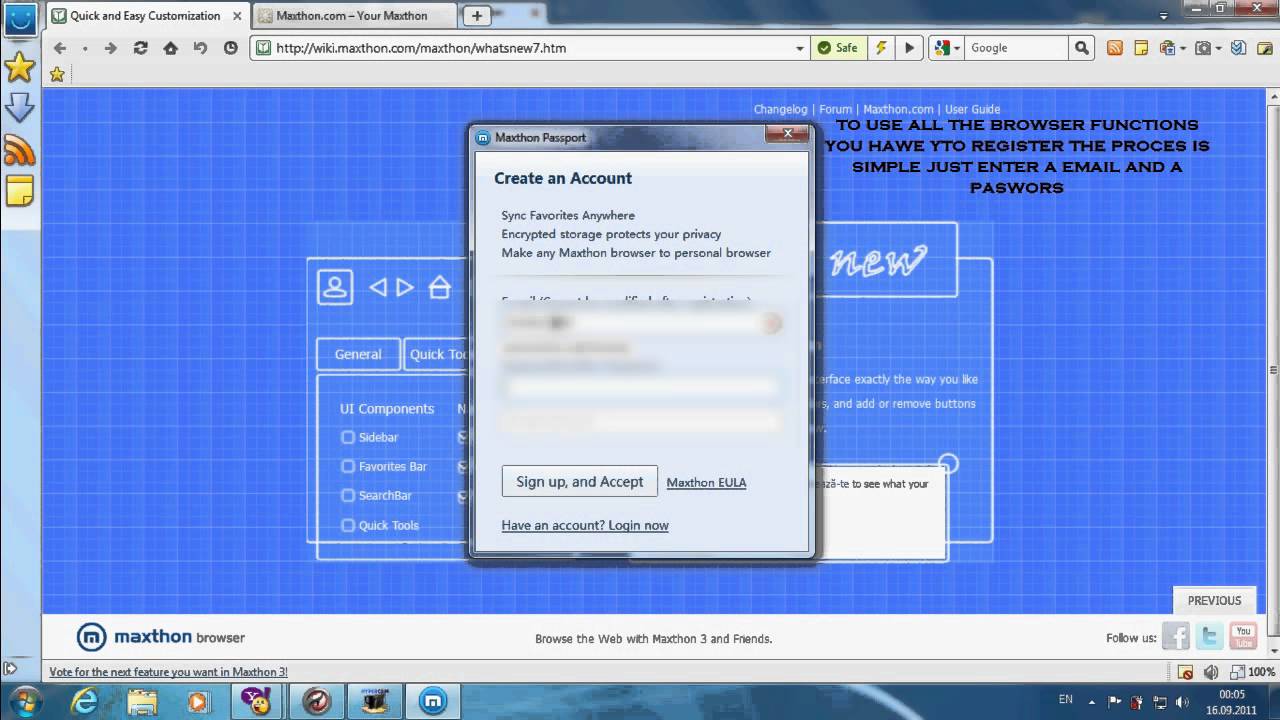Viewport: 1280px width, 720px height.
Task: Click the user profile icon in blueprint
Action: 335,287
